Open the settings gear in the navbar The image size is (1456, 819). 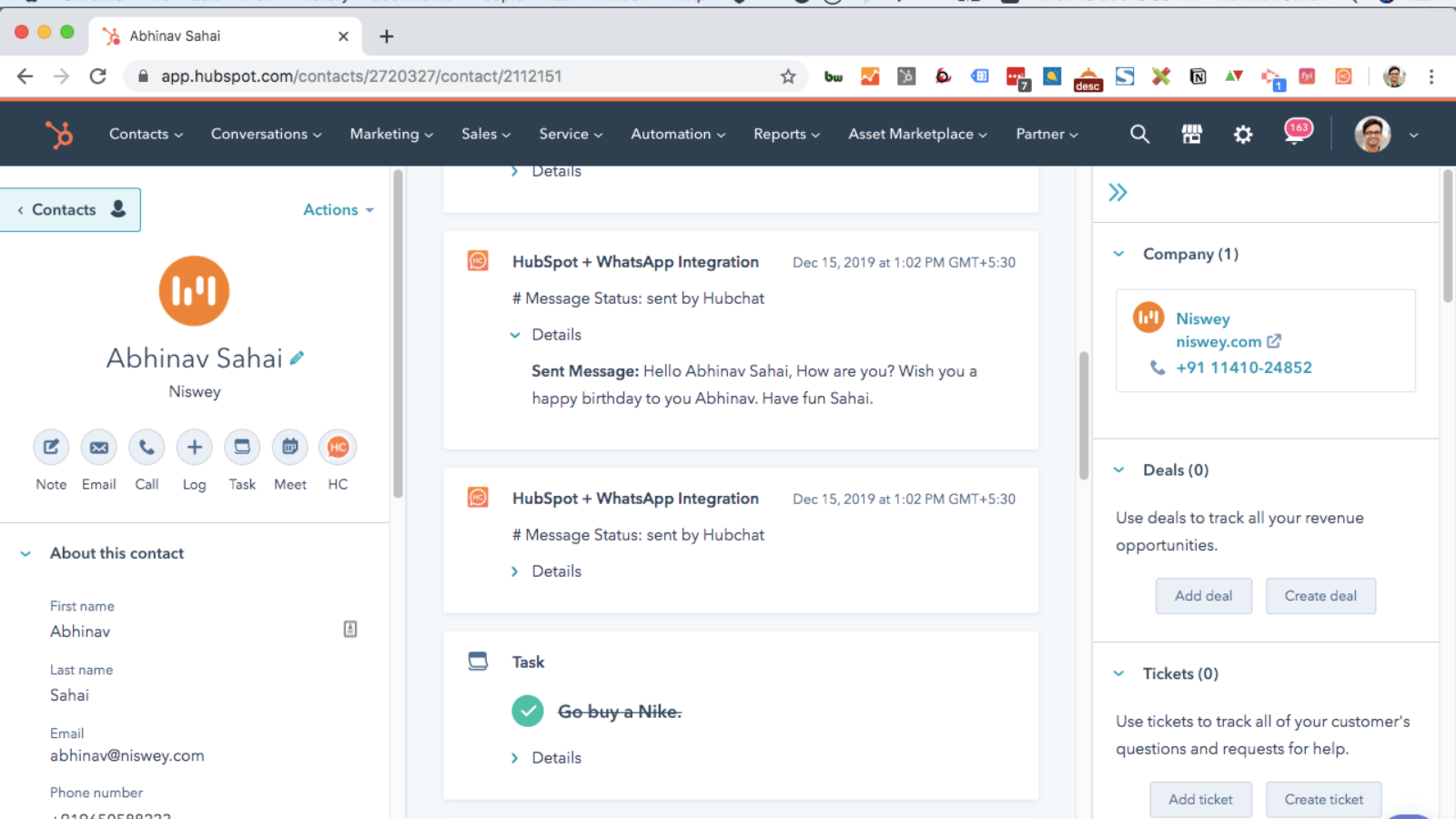pos(1242,134)
